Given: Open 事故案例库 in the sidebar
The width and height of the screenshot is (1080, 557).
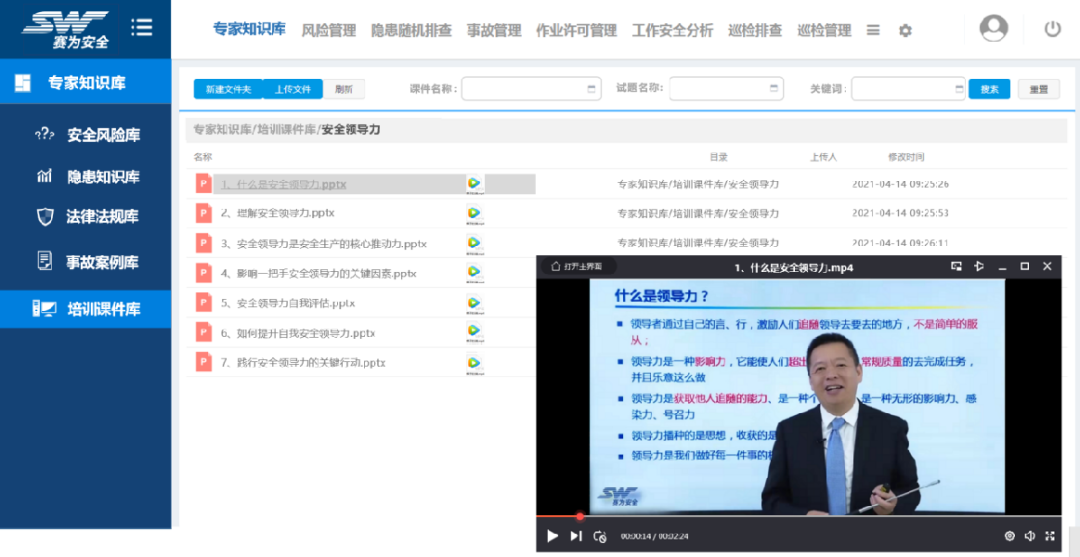Looking at the screenshot, I should coord(101,262).
